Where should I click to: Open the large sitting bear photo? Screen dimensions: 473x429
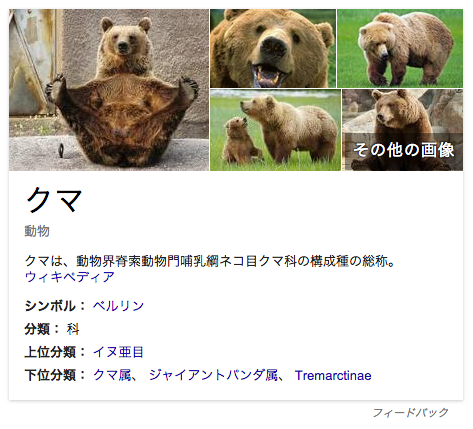pos(109,90)
